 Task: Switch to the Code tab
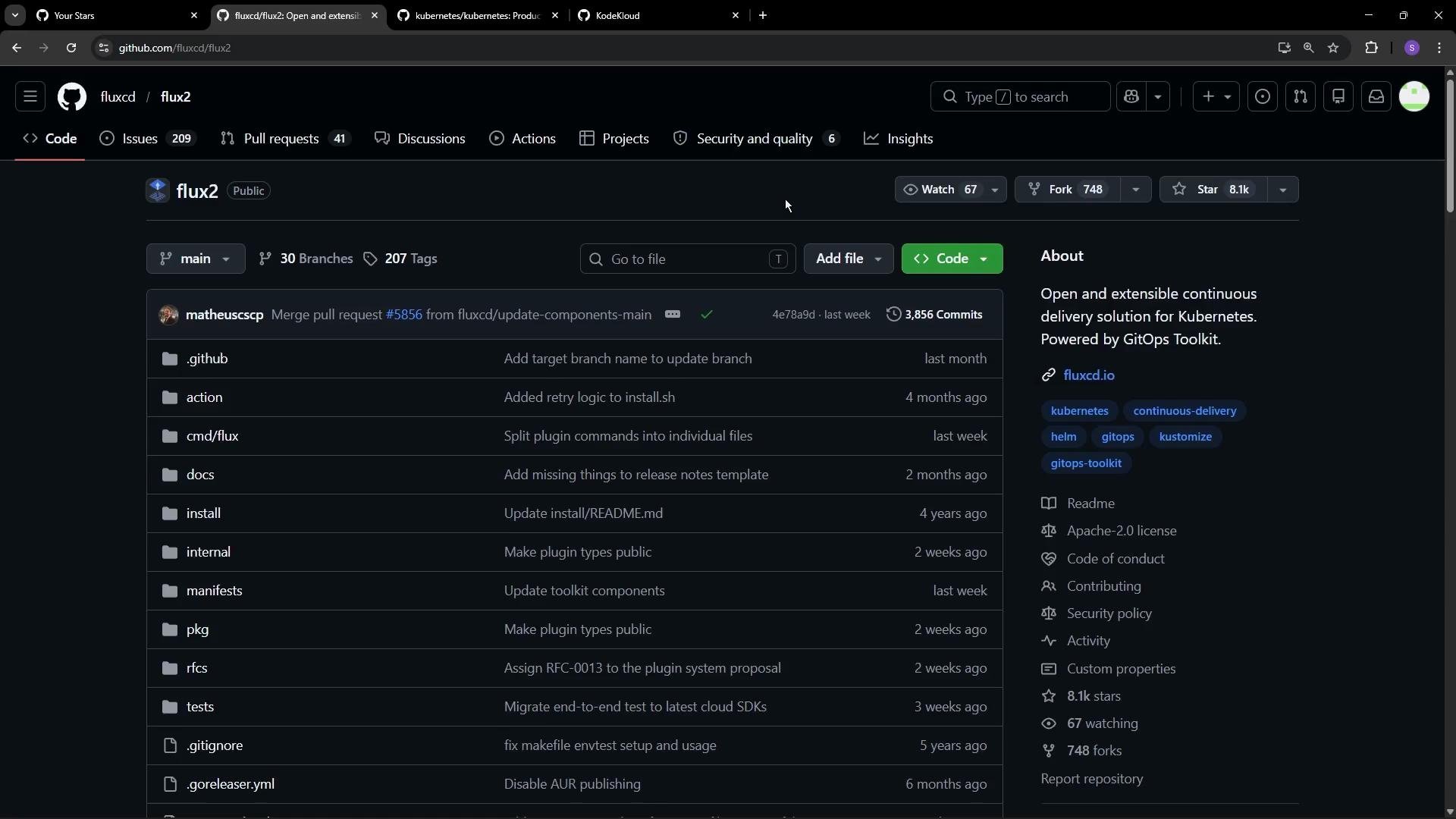50,139
